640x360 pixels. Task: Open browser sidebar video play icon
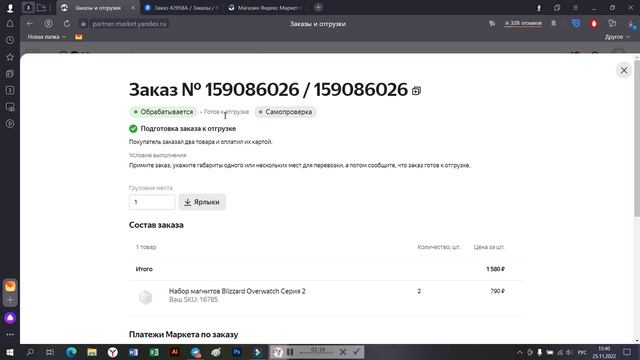click(x=10, y=123)
